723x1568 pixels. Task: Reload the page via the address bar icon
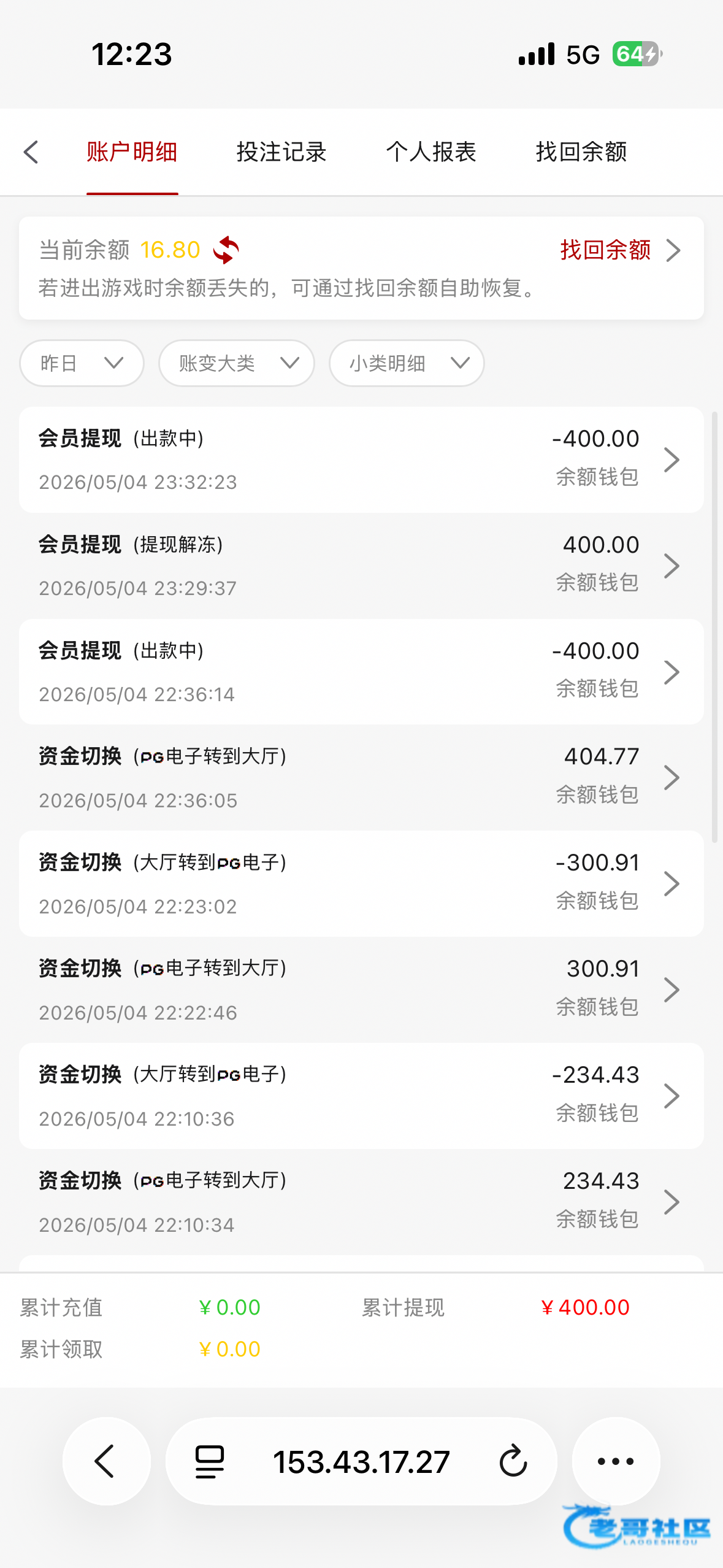(513, 1461)
